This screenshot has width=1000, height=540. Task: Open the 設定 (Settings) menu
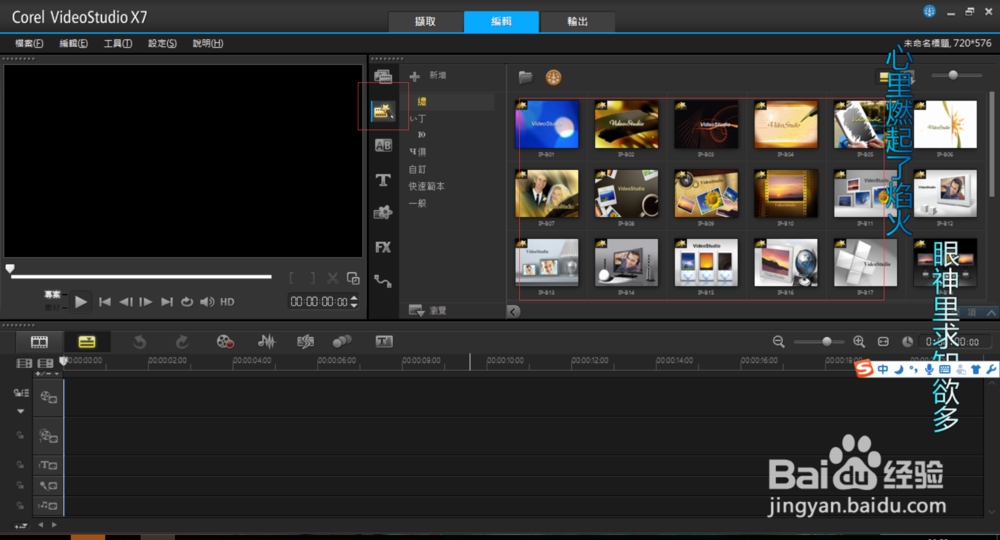pyautogui.click(x=162, y=43)
